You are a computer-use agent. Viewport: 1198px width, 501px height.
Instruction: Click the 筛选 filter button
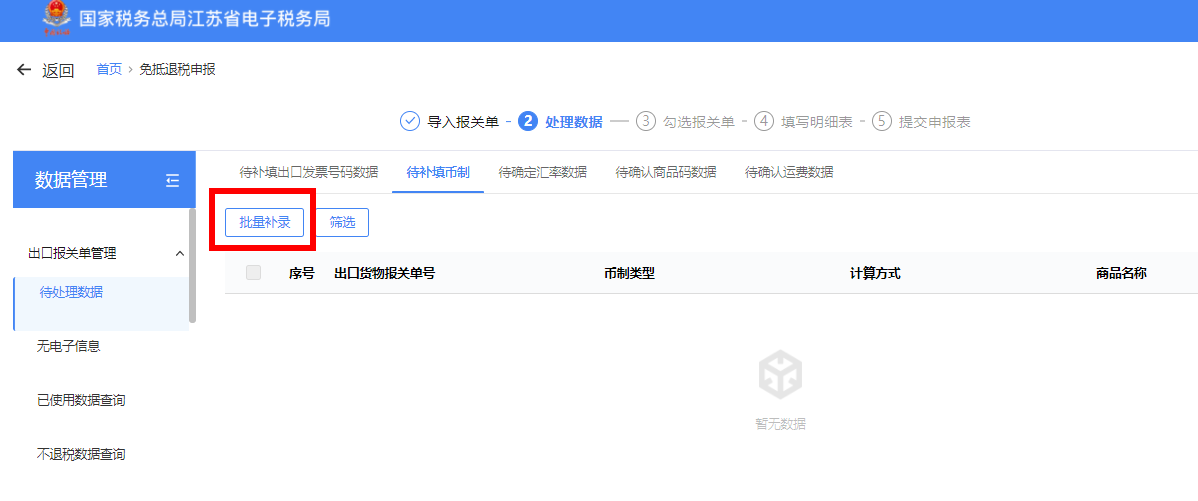coord(342,222)
